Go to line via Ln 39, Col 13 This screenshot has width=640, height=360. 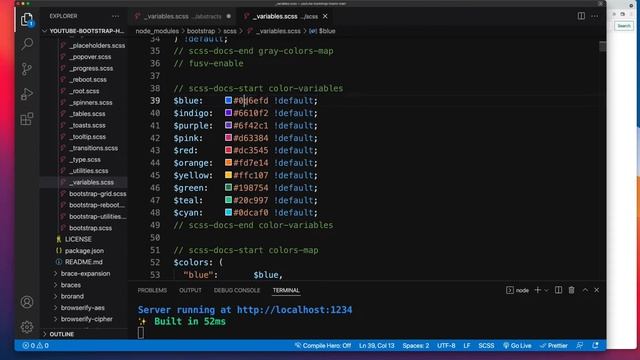pyautogui.click(x=377, y=345)
